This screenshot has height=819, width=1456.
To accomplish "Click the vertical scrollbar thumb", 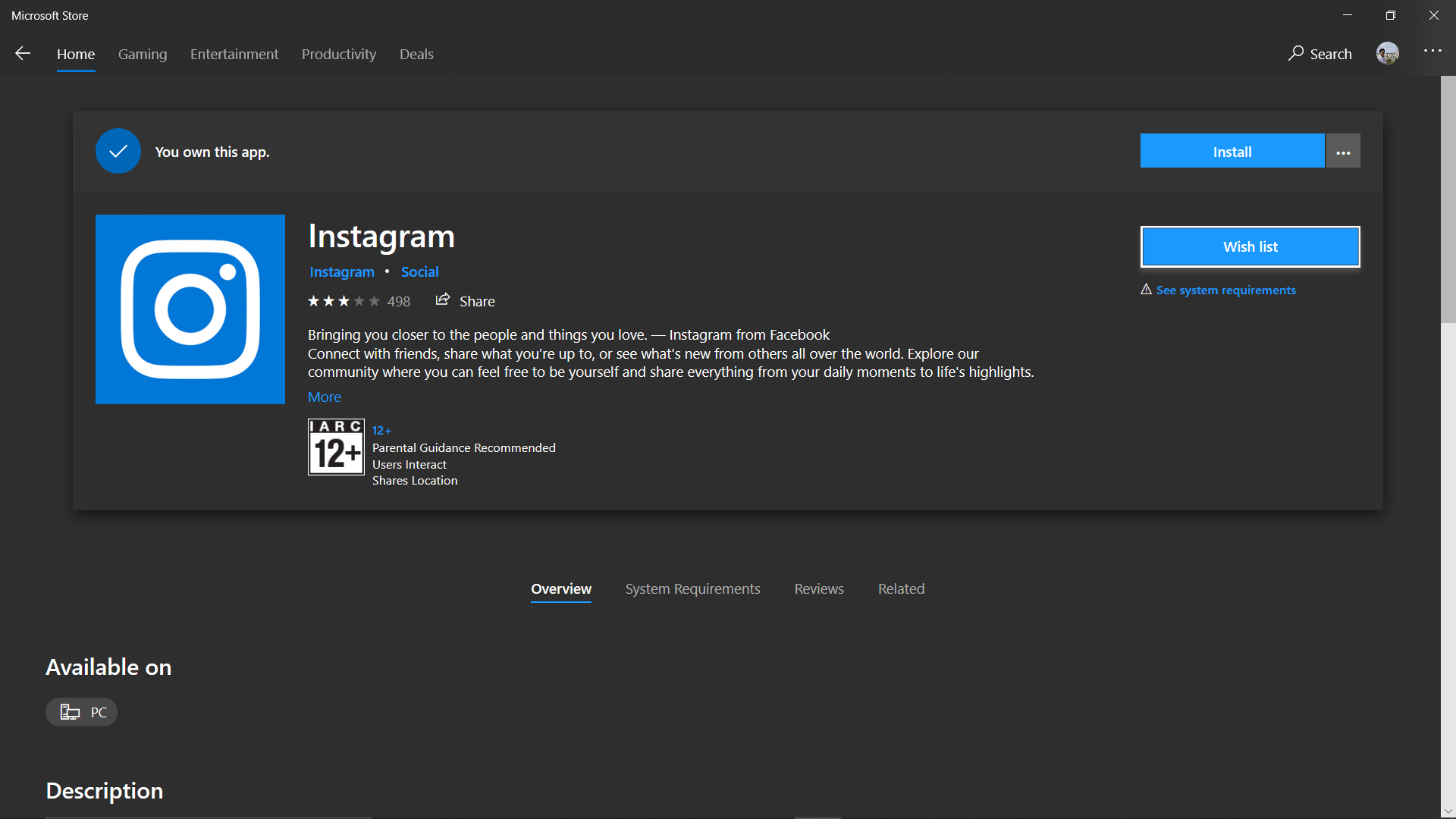I will (x=1448, y=199).
